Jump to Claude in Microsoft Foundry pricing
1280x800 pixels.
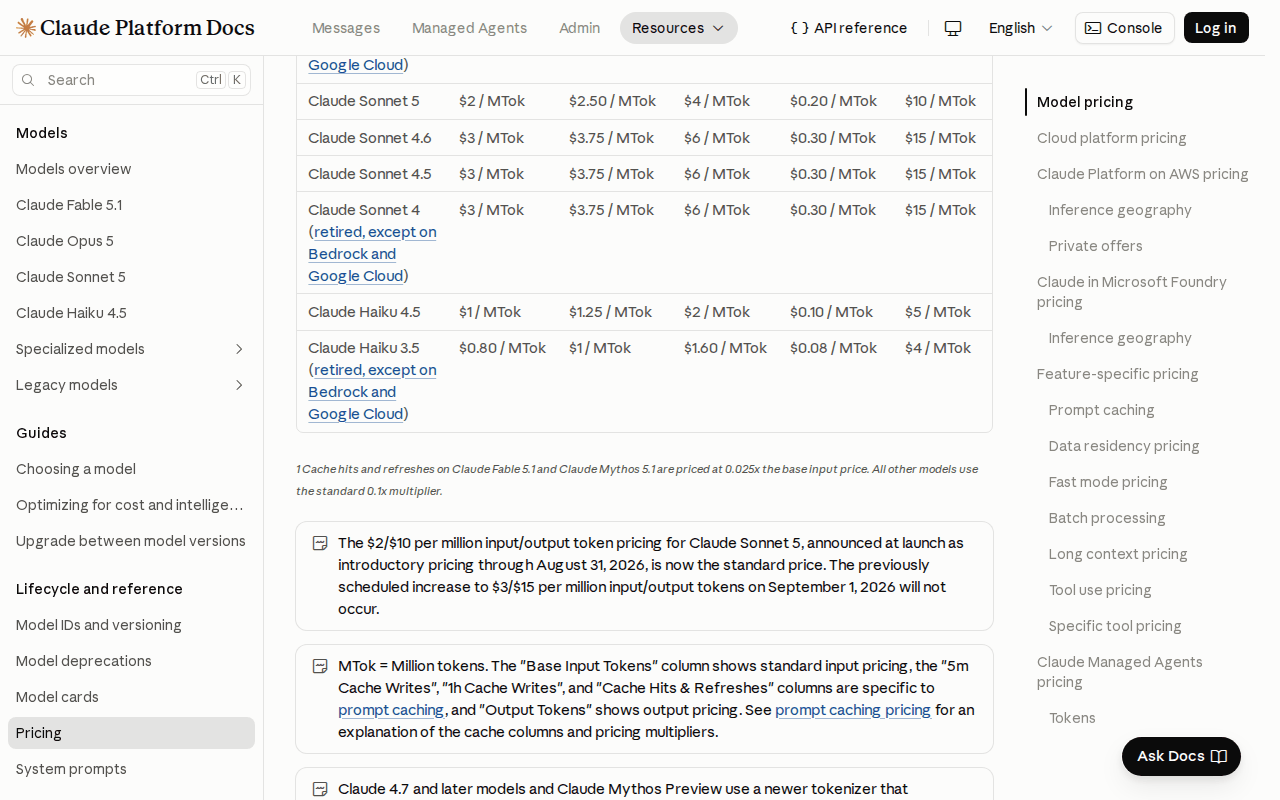click(1132, 292)
